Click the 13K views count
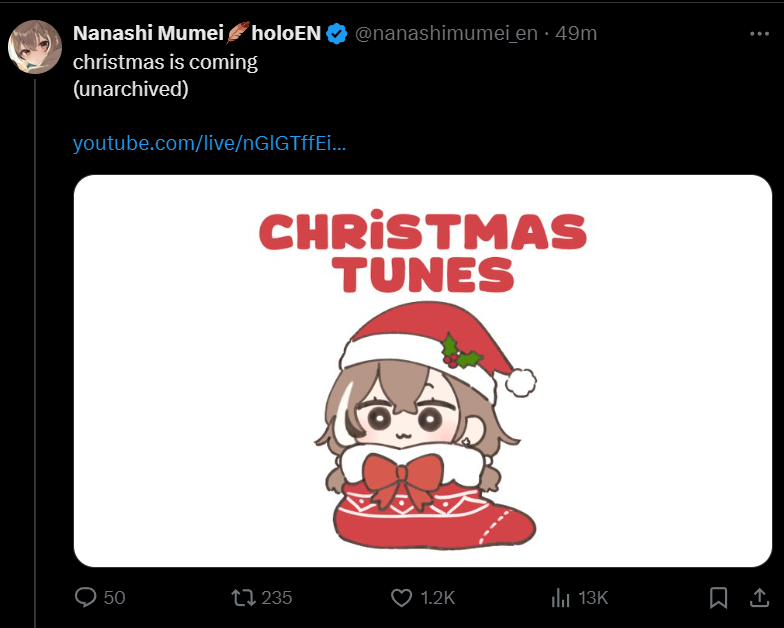This screenshot has width=784, height=628. point(593,598)
